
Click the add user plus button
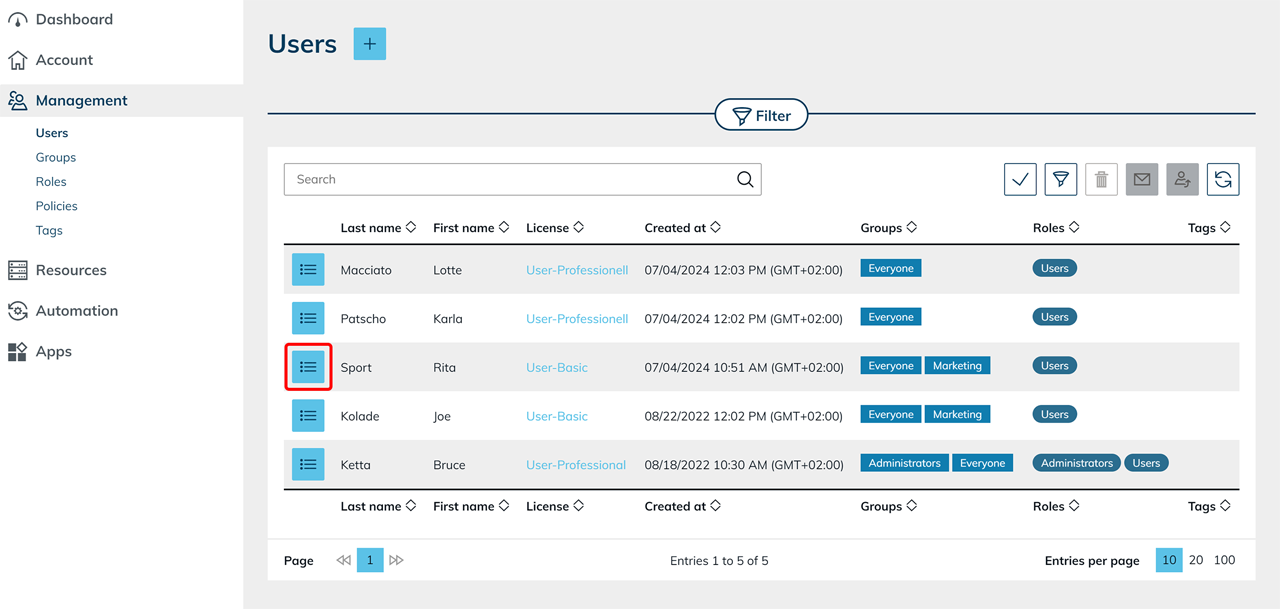tap(369, 44)
